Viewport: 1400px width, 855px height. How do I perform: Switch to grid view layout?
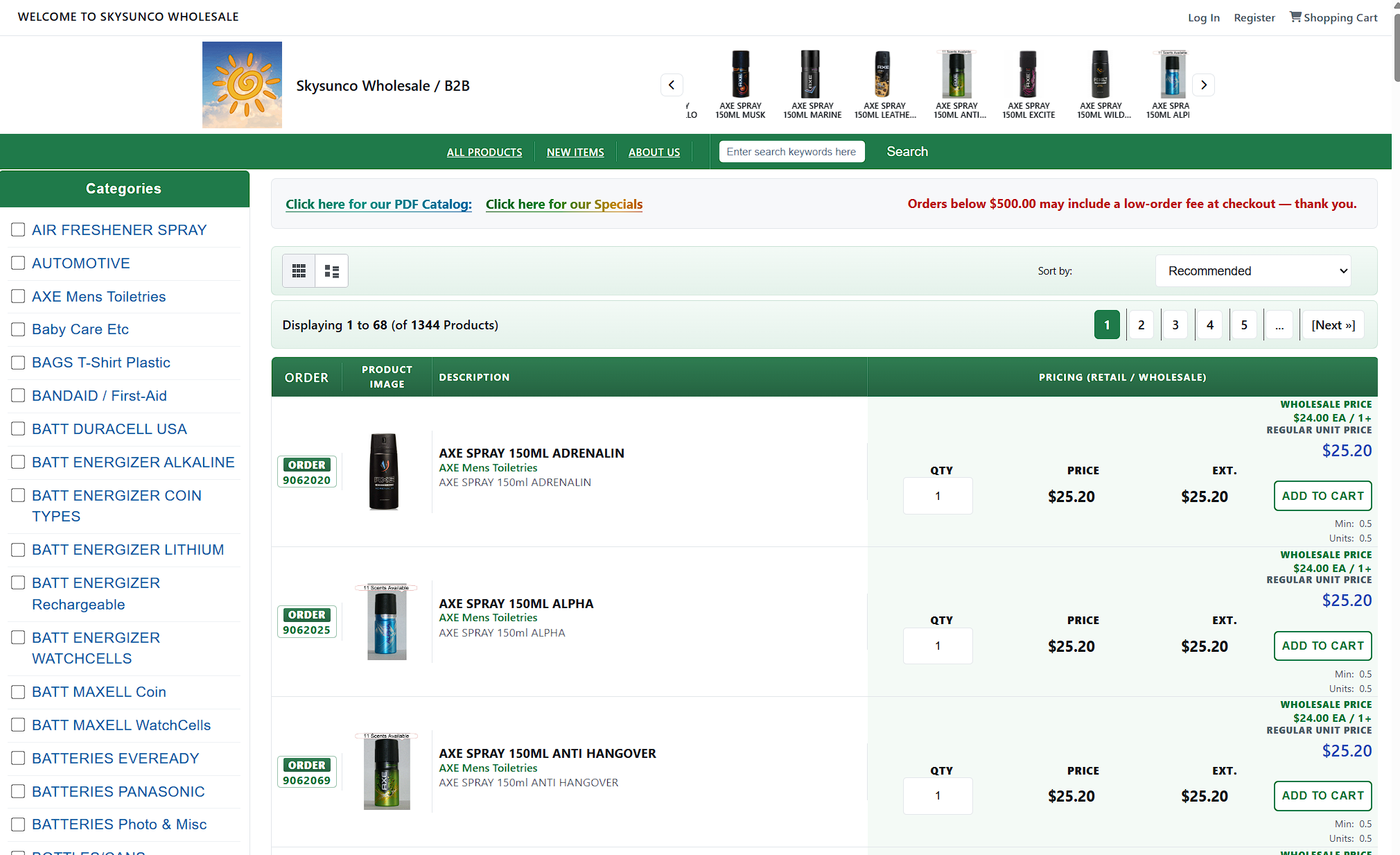click(x=299, y=271)
